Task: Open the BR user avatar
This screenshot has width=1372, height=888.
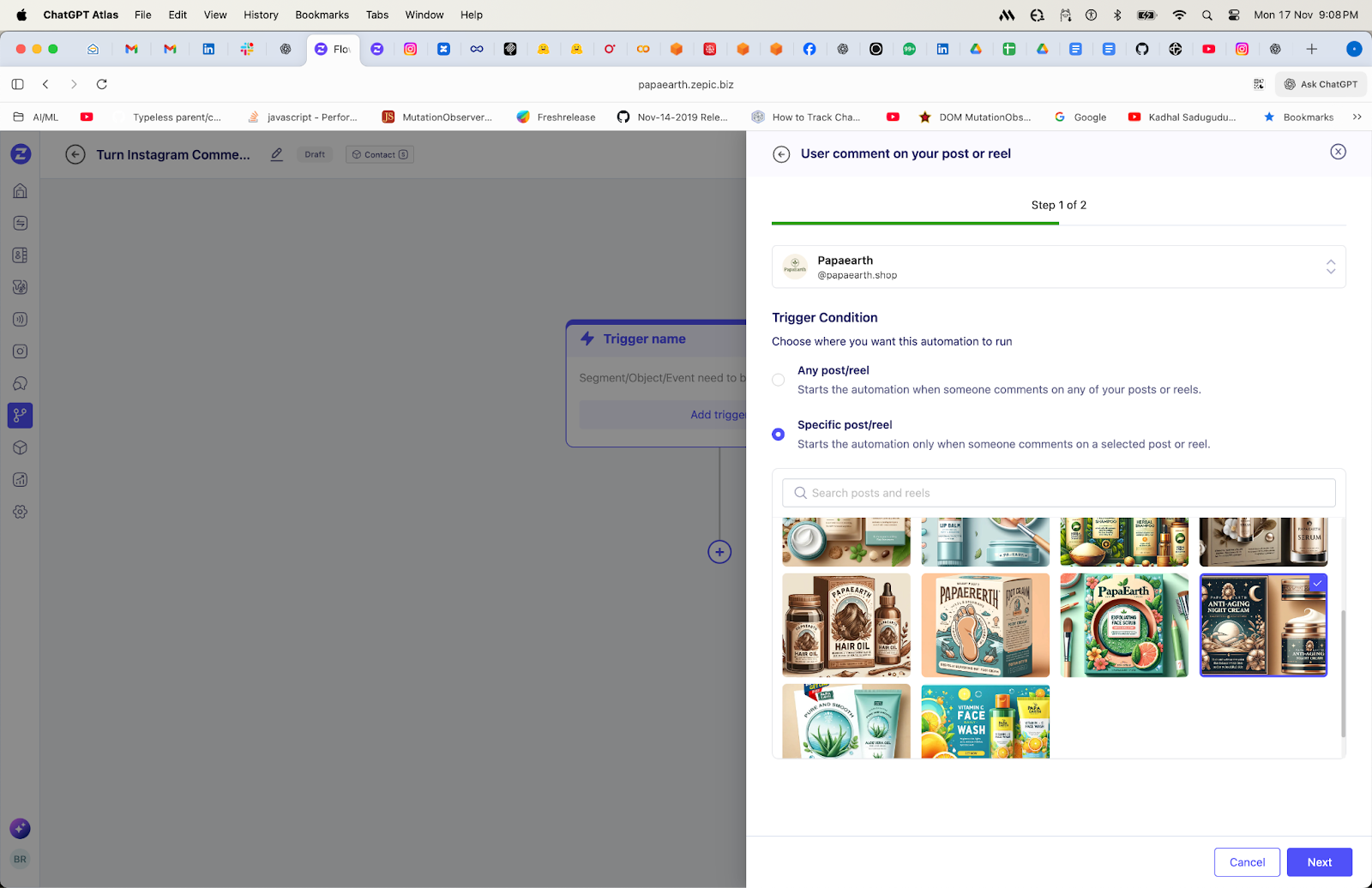Action: 20,859
